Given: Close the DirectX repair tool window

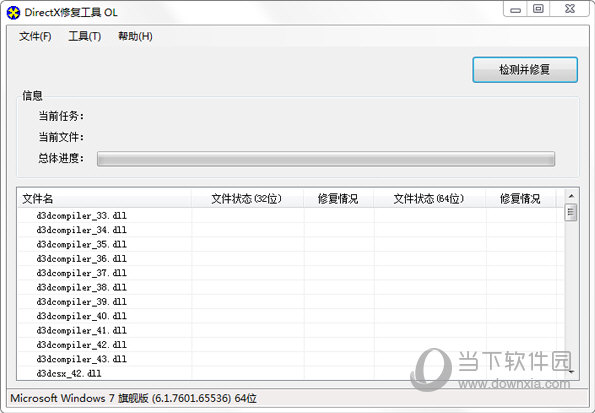Looking at the screenshot, I should click(x=570, y=9).
